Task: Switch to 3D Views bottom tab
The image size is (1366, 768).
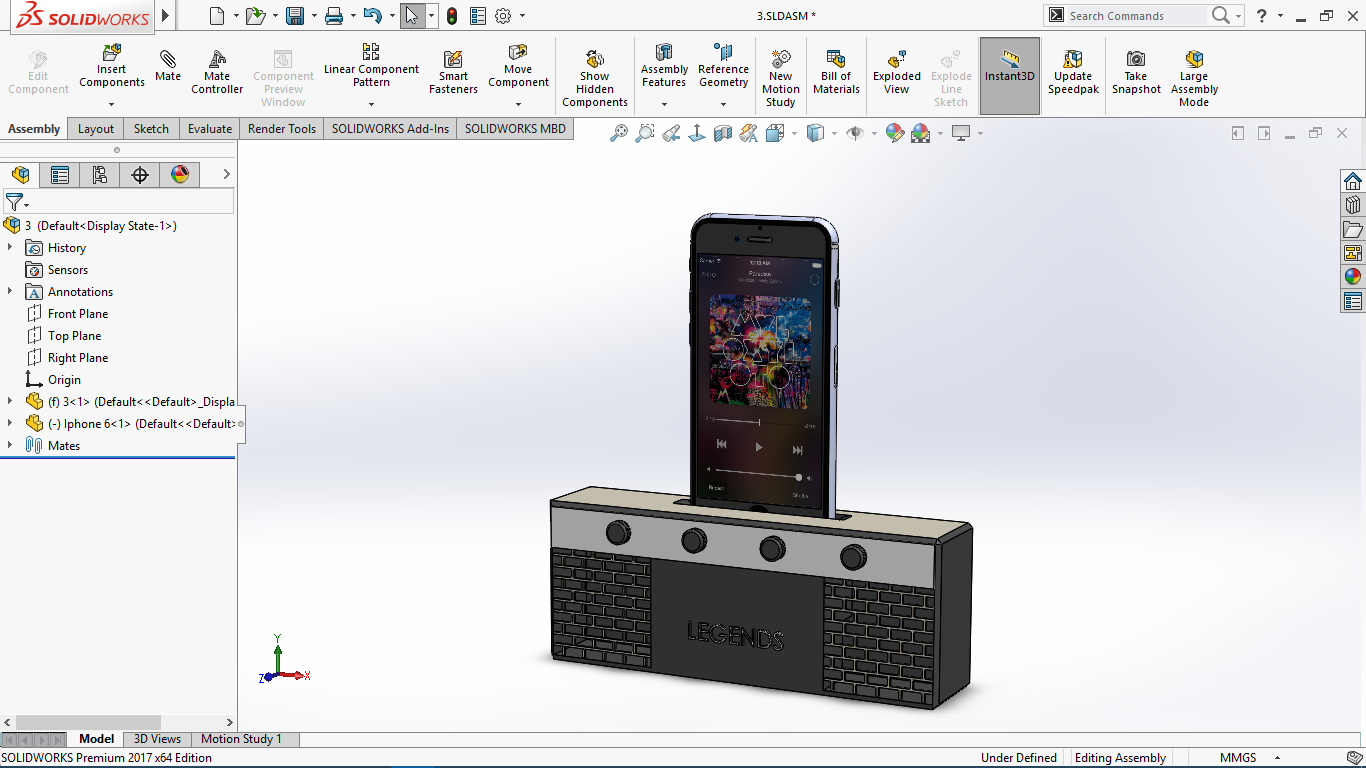Action: (157, 739)
